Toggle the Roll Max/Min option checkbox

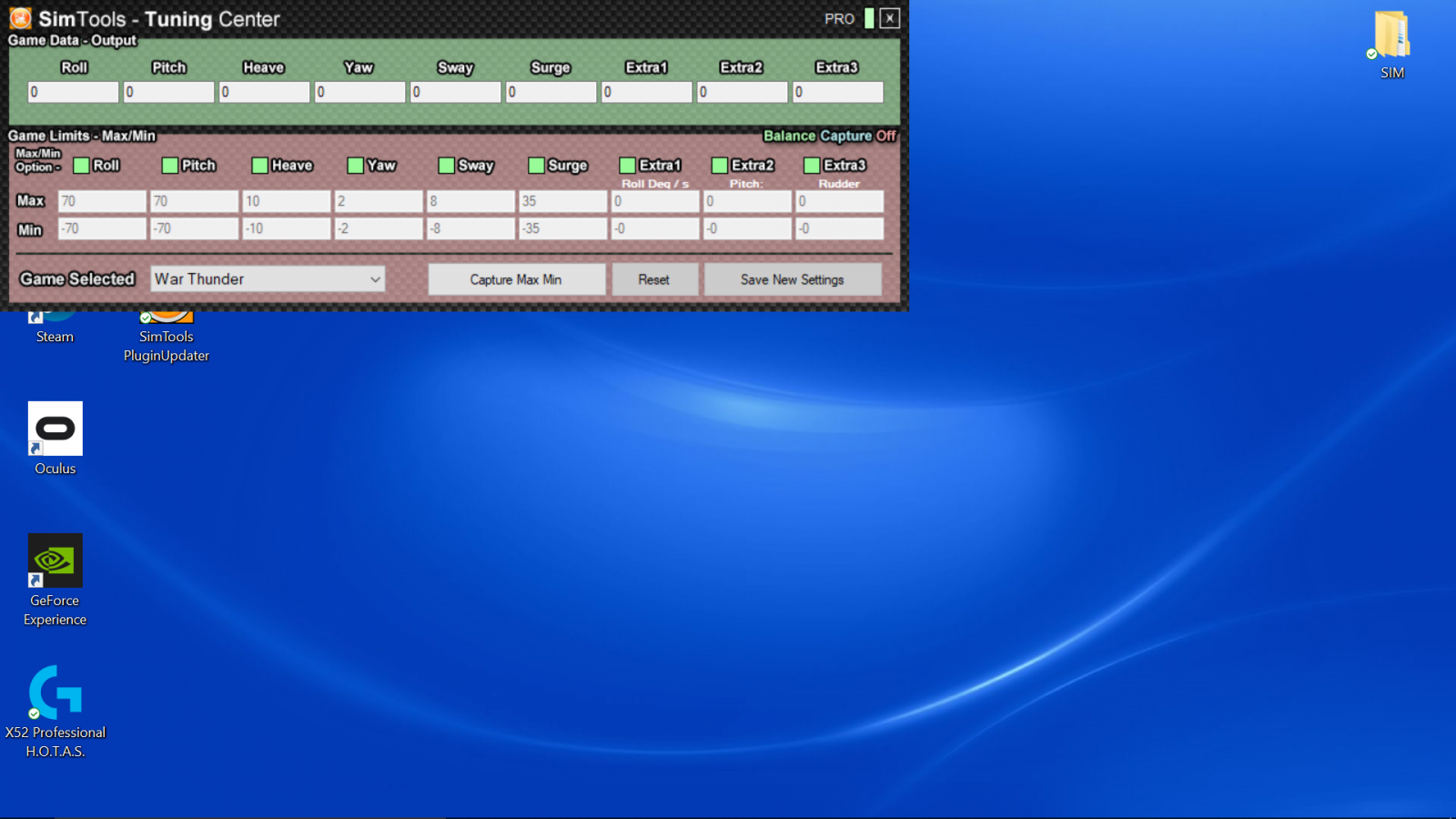click(x=81, y=166)
